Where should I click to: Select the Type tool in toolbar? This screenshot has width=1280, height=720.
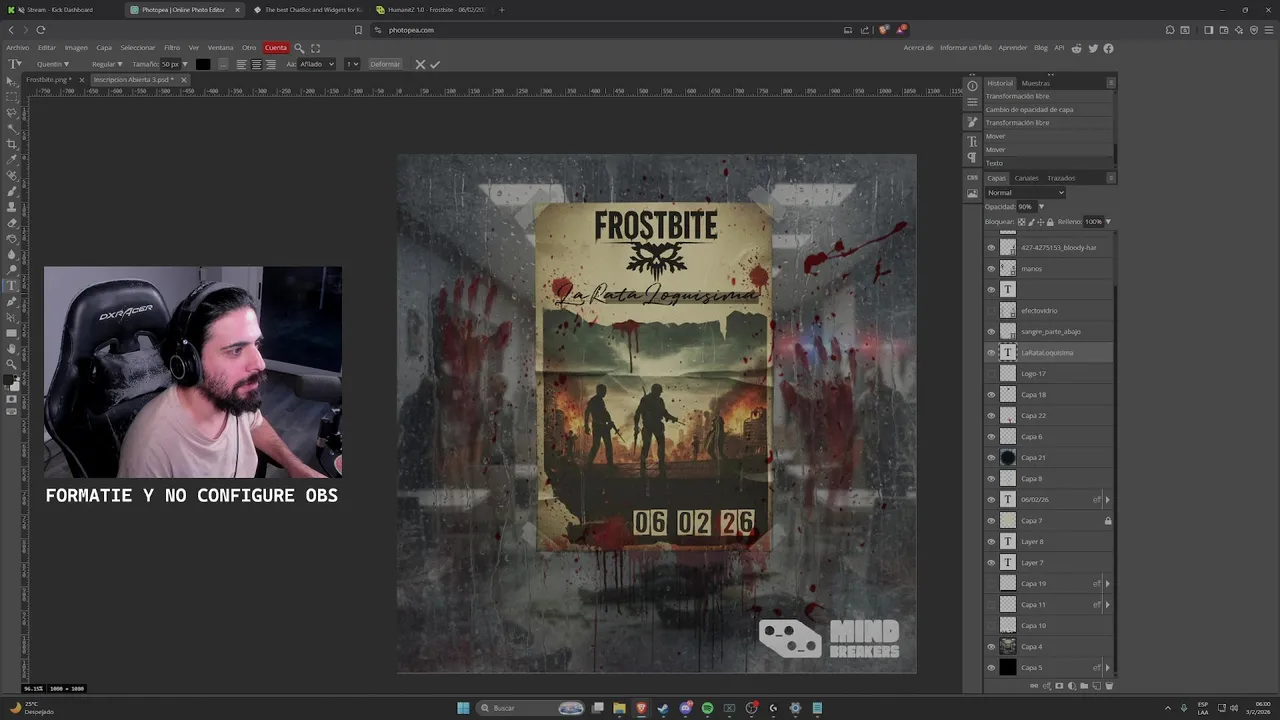(x=12, y=285)
